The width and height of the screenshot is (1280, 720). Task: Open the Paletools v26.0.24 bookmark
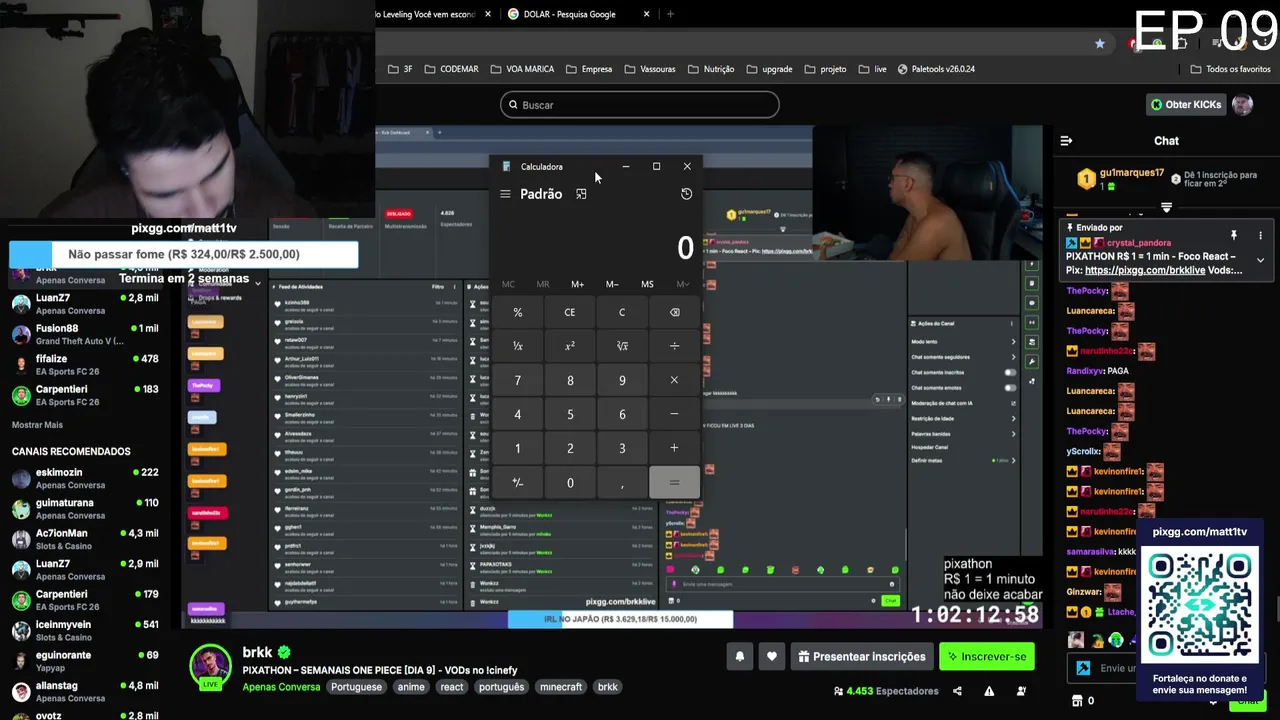click(x=936, y=69)
